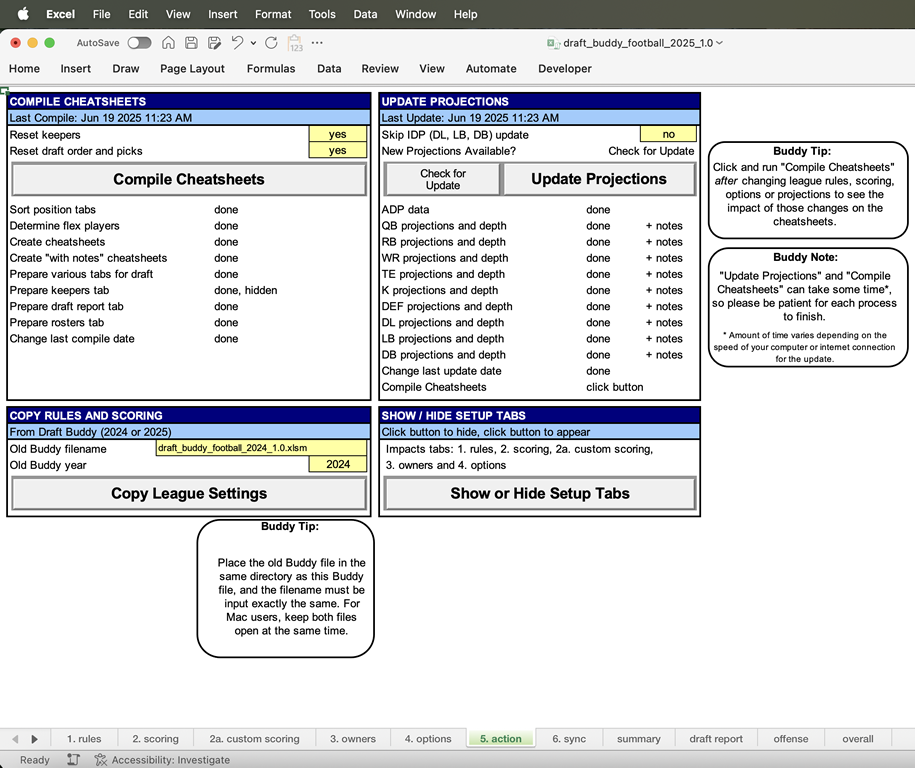Open the offense sheet tab
This screenshot has height=768, width=915.
(x=791, y=739)
